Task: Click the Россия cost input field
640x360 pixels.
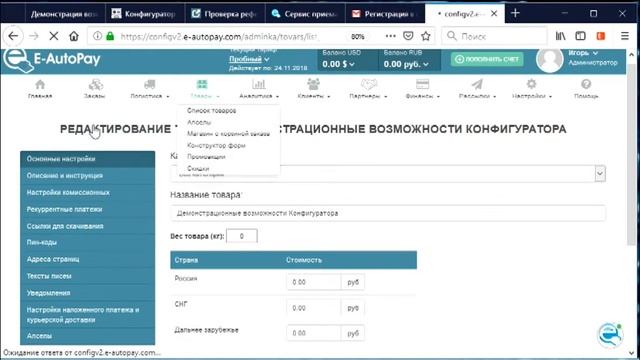Action: [313, 282]
